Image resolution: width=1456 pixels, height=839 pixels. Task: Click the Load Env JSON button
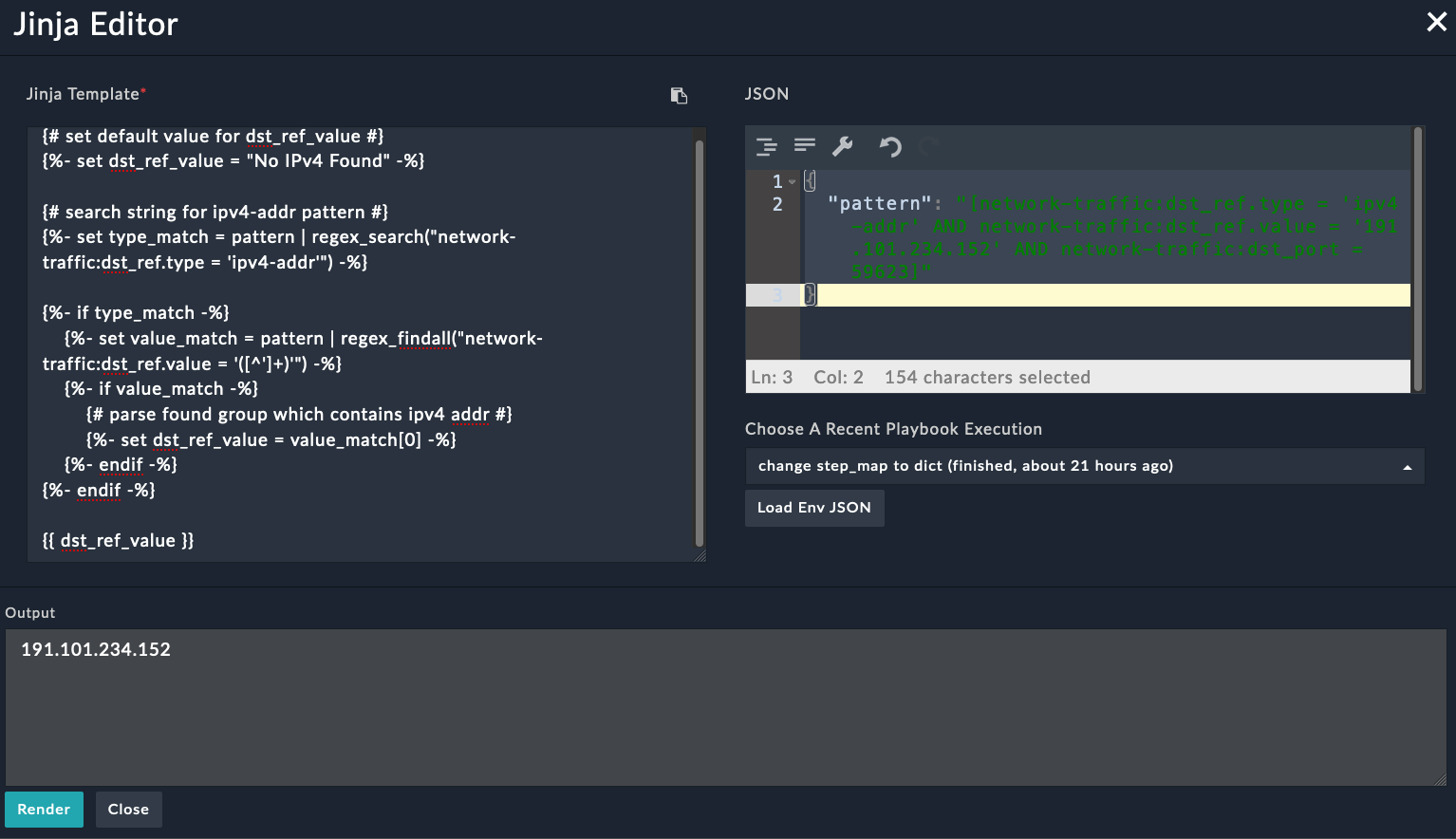click(814, 508)
